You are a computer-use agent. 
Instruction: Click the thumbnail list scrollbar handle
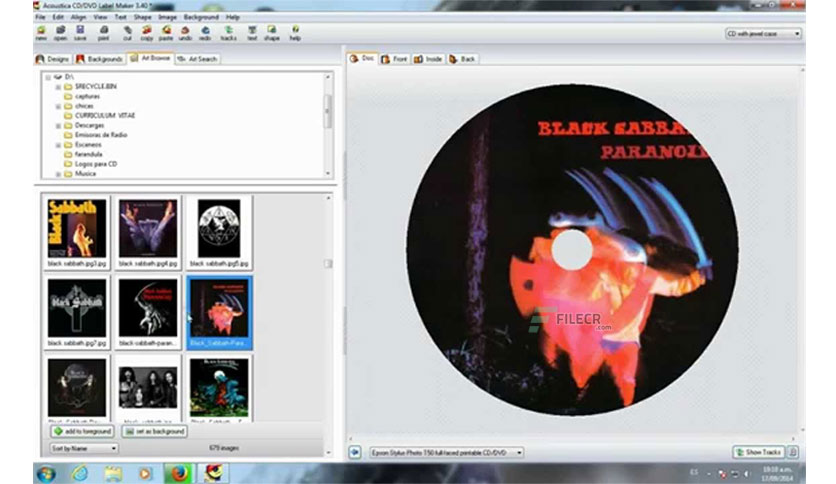coord(328,264)
